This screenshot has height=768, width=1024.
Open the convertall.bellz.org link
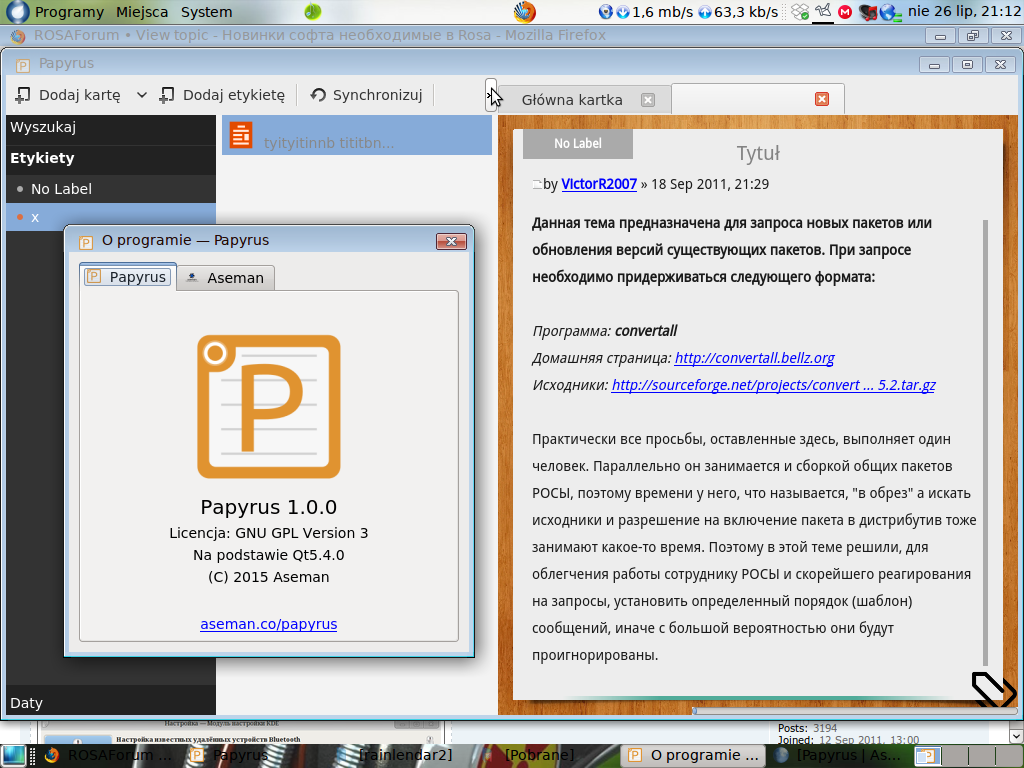tap(754, 358)
